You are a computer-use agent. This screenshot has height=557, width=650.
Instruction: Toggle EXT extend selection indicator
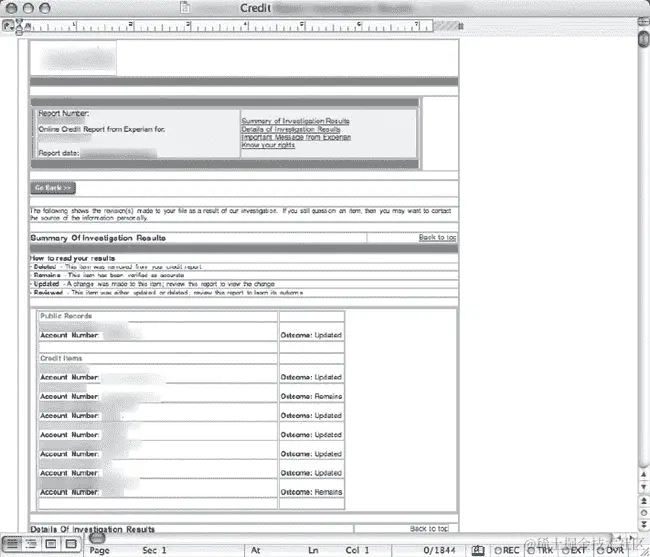click(x=574, y=550)
